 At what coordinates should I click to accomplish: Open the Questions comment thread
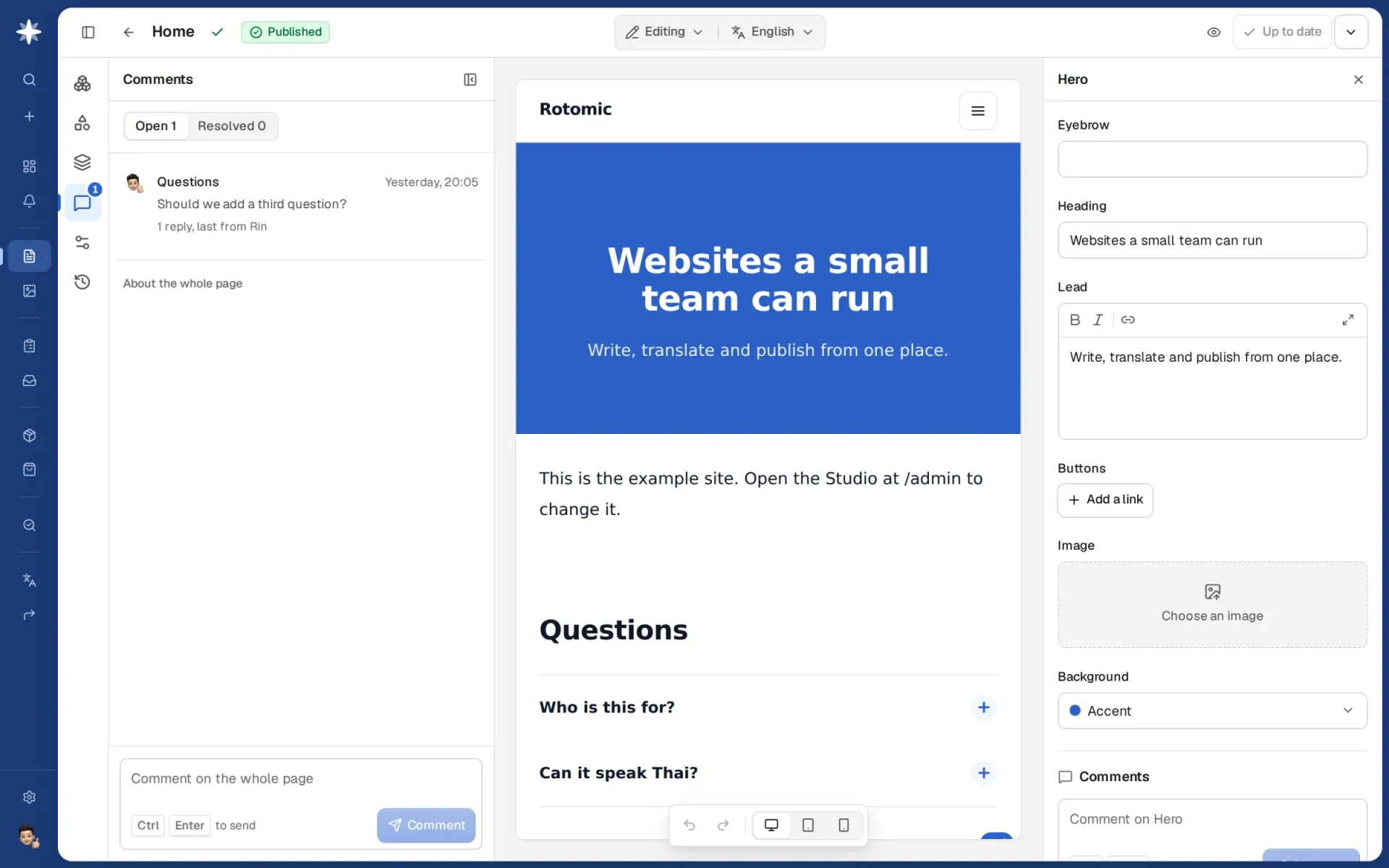[301, 204]
